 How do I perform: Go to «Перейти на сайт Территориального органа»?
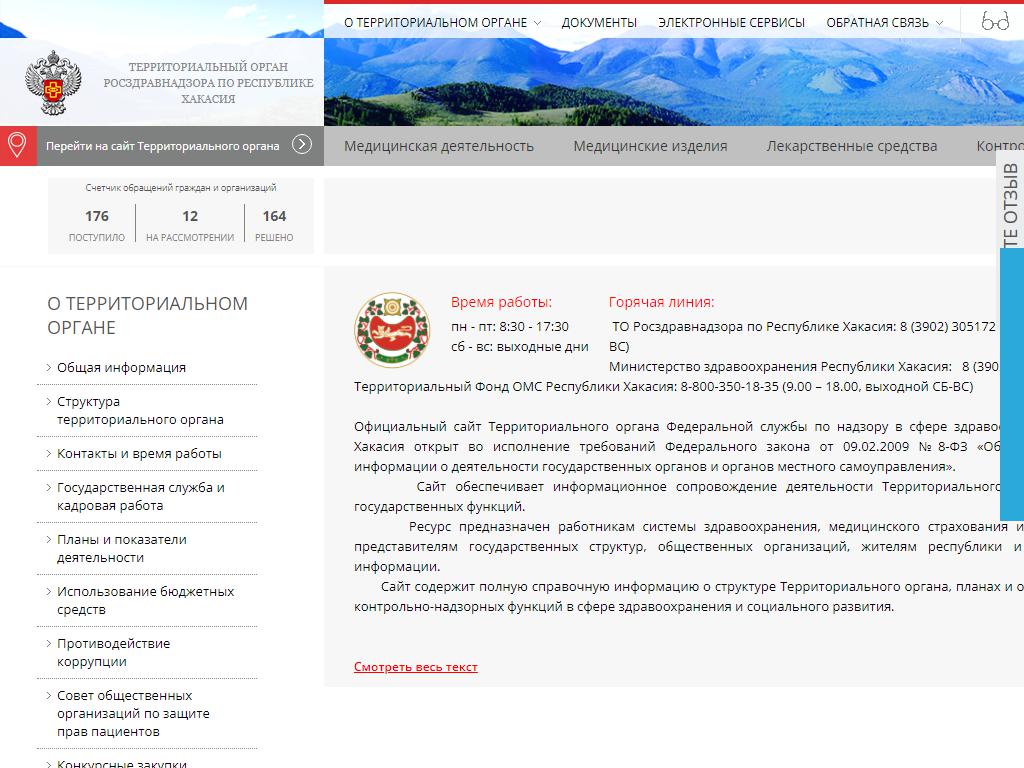(163, 146)
